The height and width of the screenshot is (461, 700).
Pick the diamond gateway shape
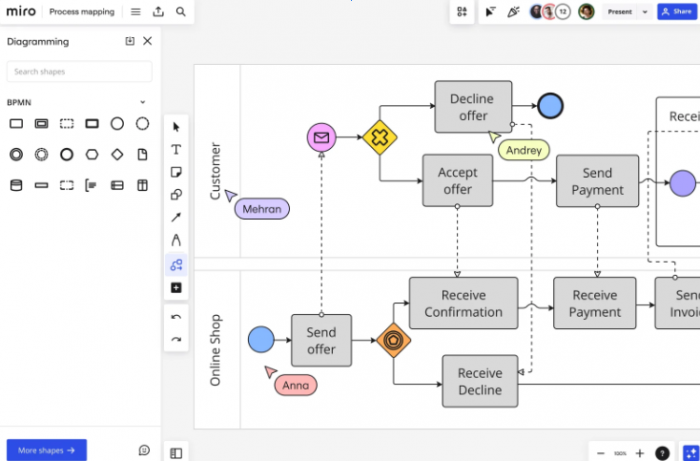point(117,154)
